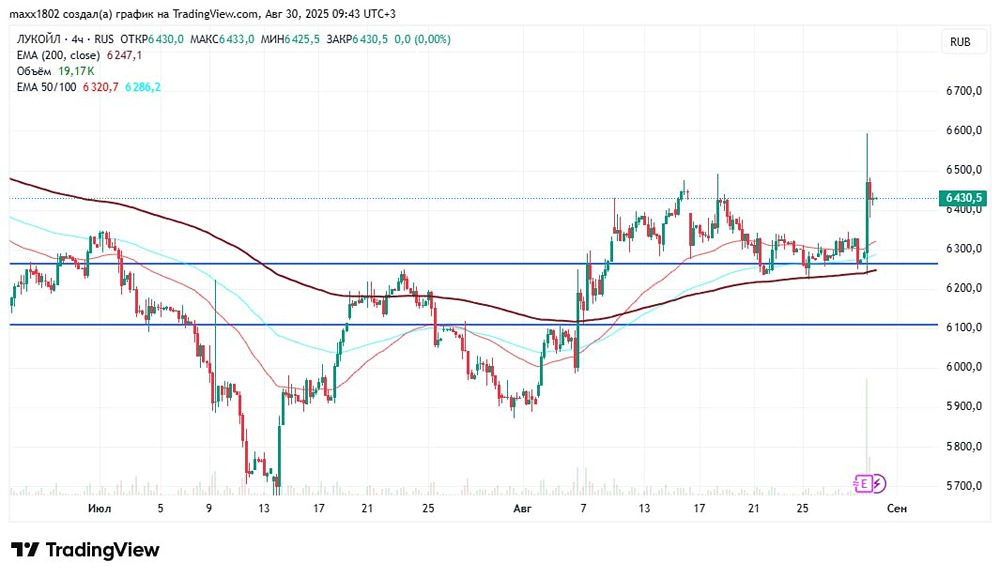The height and width of the screenshot is (578, 1000).
Task: Click the EMA 50 value 6320,7
Action: [x=100, y=87]
